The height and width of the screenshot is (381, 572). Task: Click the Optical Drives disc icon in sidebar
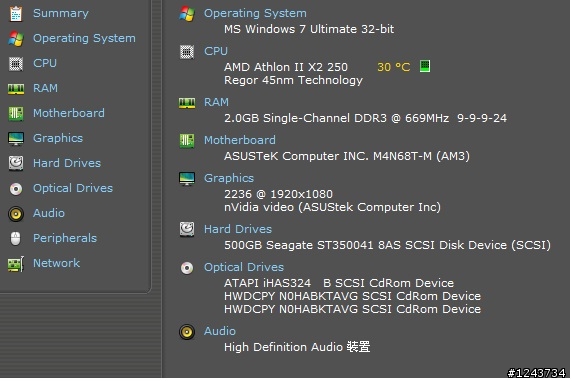point(16,189)
